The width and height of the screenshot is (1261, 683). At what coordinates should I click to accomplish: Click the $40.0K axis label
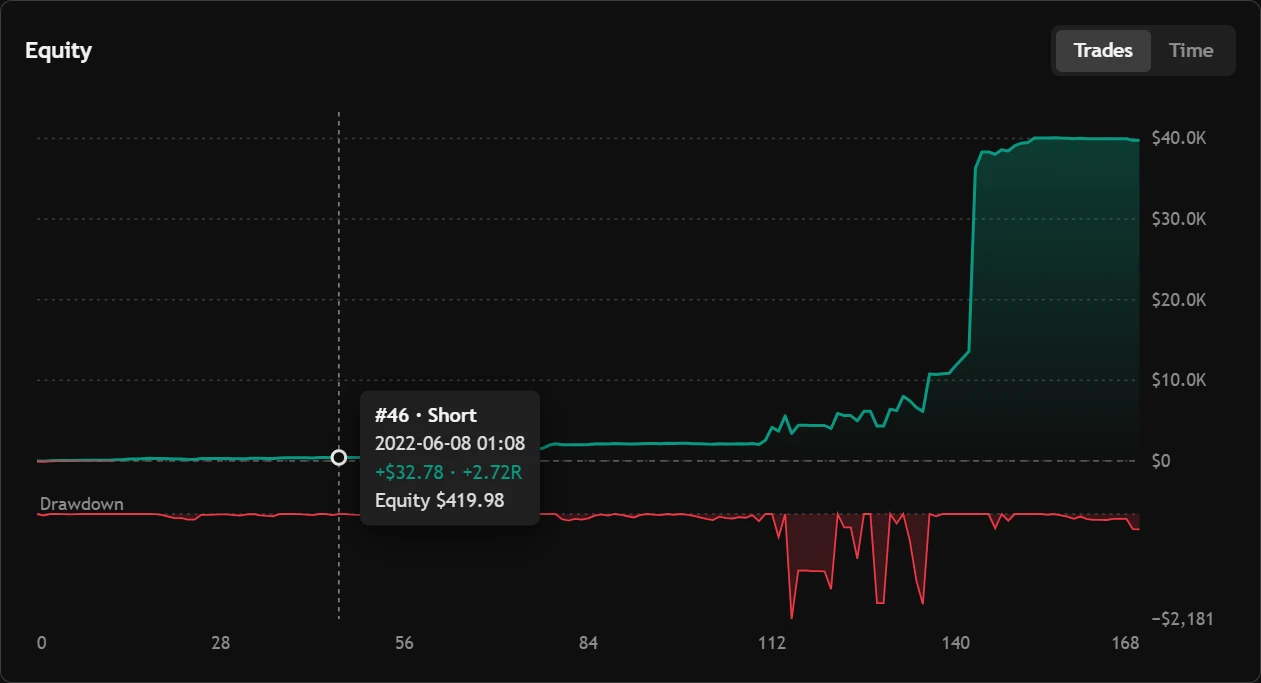(x=1179, y=138)
